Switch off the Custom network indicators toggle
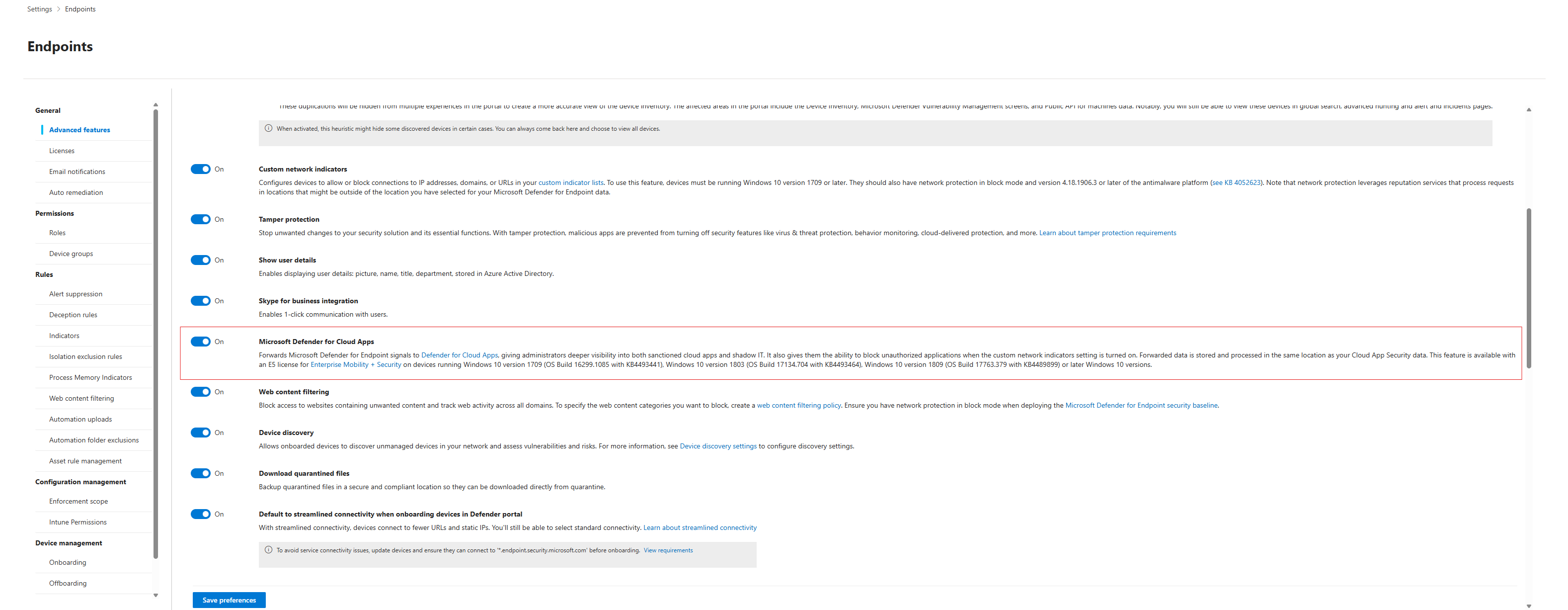 200,169
